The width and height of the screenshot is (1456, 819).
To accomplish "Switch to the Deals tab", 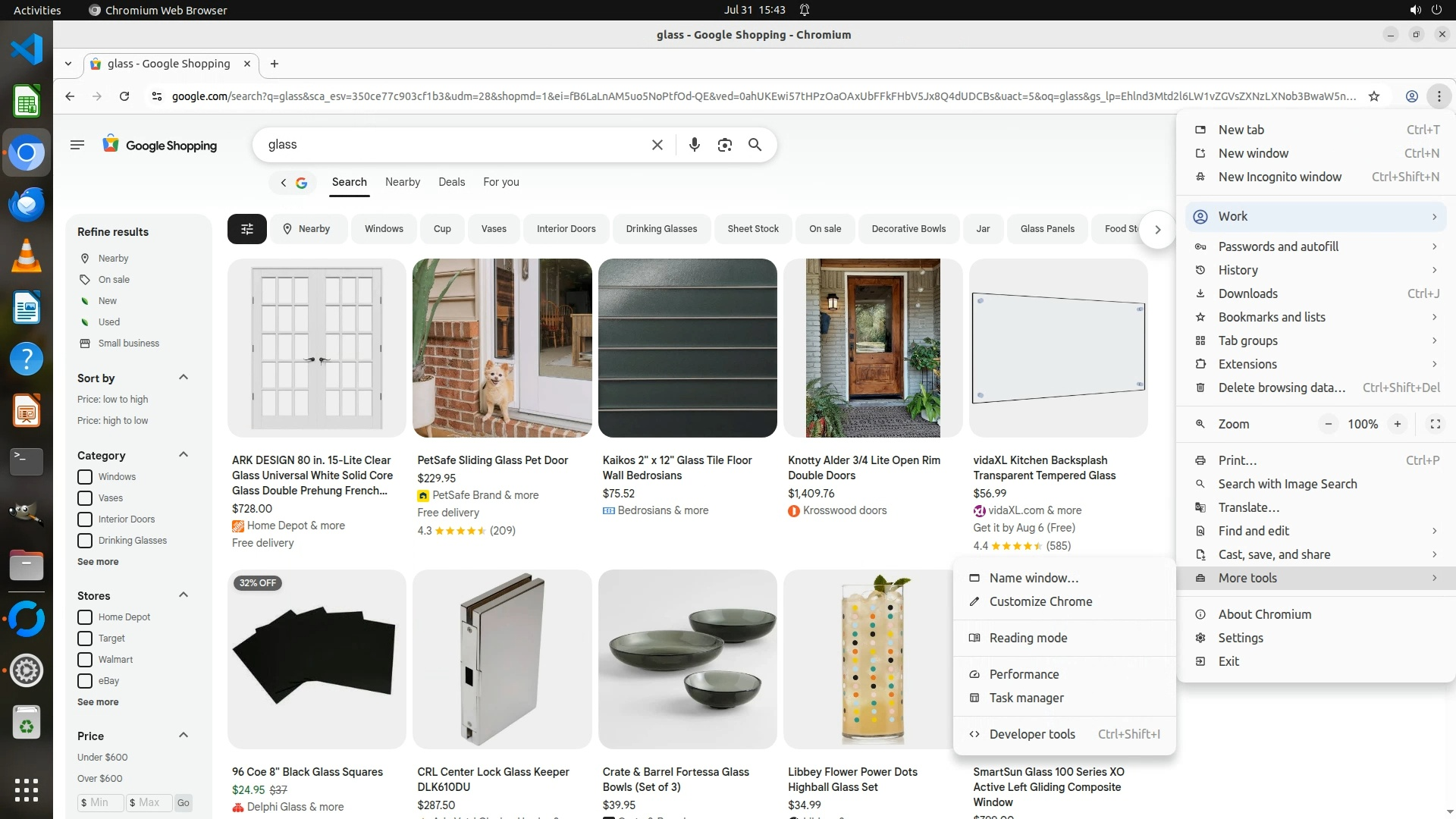I will (451, 182).
